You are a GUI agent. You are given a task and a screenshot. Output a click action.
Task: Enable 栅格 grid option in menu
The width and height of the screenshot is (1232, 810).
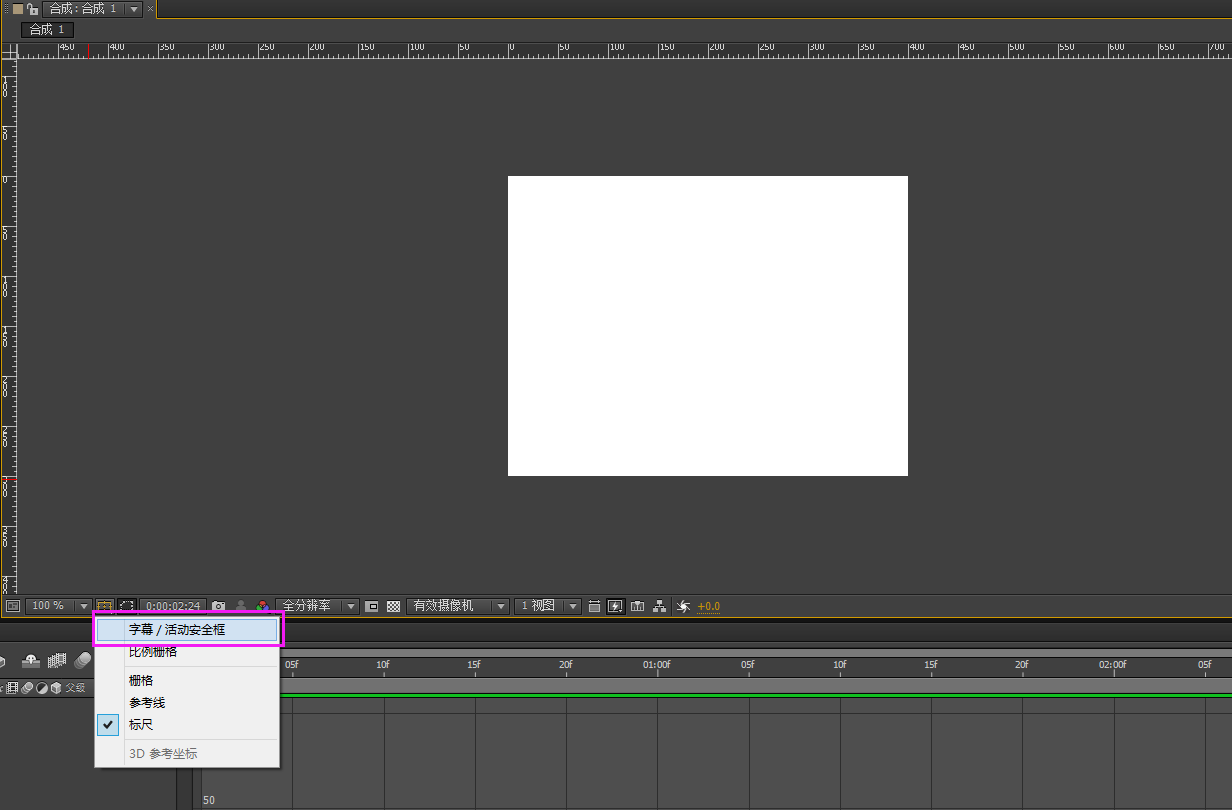[141, 680]
